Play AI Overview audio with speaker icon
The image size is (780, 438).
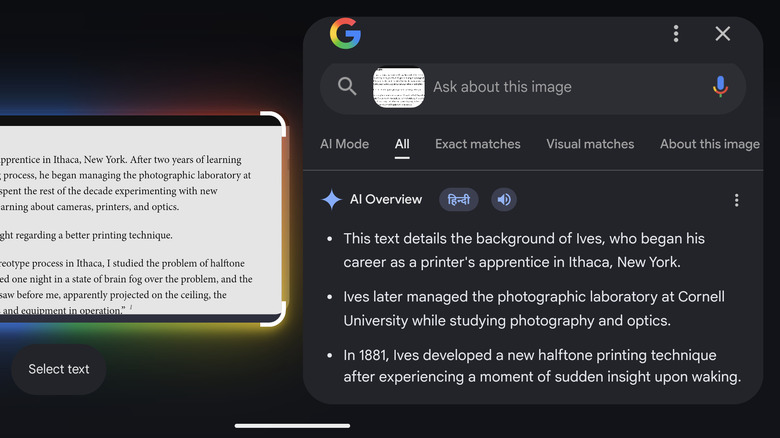pos(504,200)
